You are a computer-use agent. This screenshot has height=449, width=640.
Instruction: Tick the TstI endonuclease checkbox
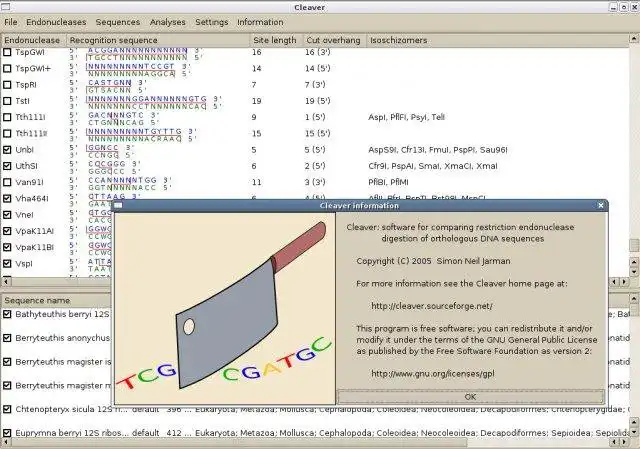point(7,101)
